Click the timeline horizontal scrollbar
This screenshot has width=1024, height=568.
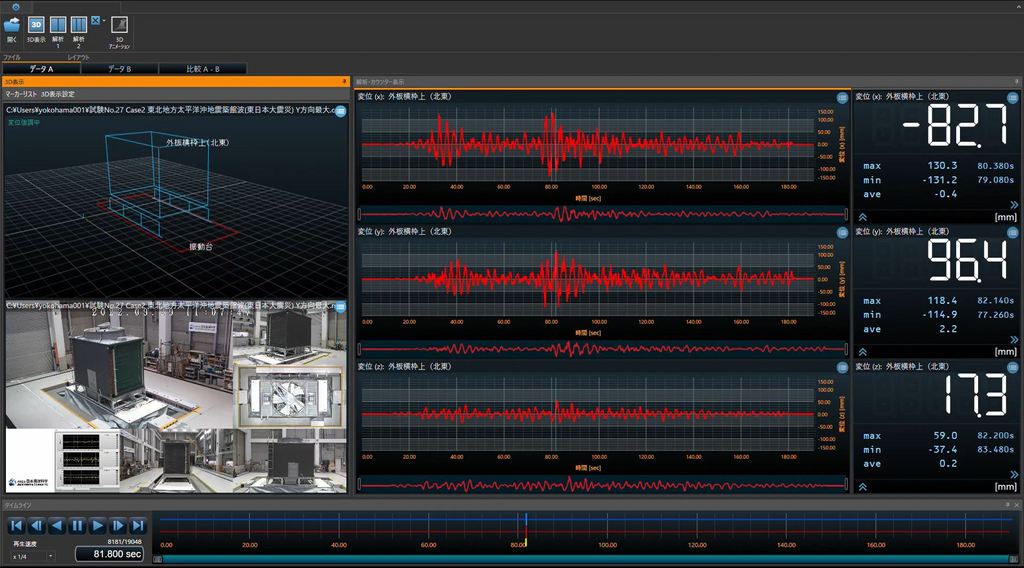[586, 560]
